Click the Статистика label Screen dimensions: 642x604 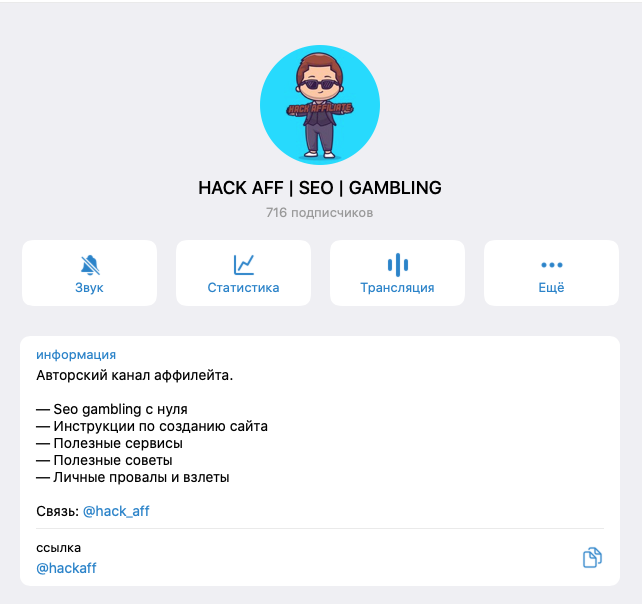tap(243, 287)
